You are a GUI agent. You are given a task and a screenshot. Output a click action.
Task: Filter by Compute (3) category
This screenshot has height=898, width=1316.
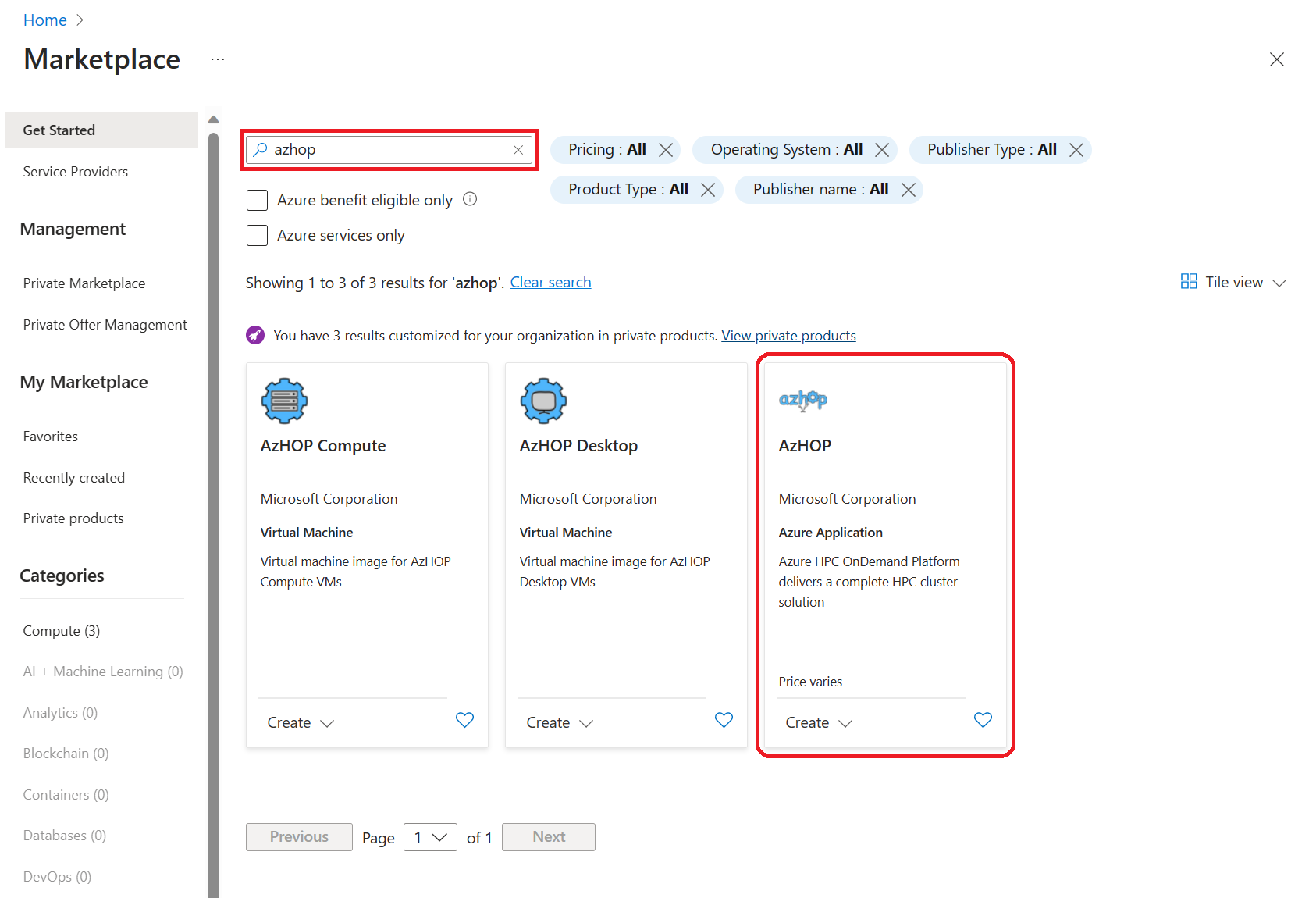pyautogui.click(x=62, y=631)
